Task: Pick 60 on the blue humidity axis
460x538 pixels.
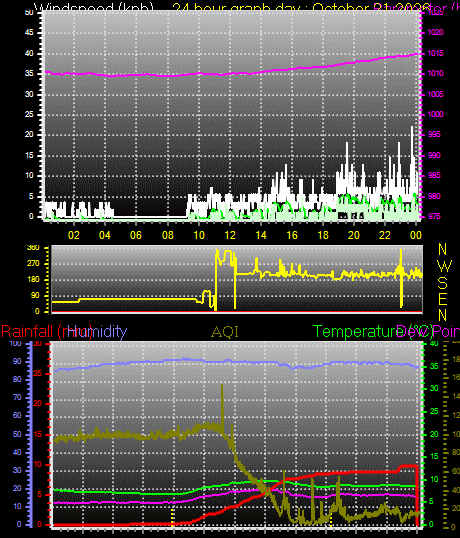Action: pyautogui.click(x=17, y=416)
